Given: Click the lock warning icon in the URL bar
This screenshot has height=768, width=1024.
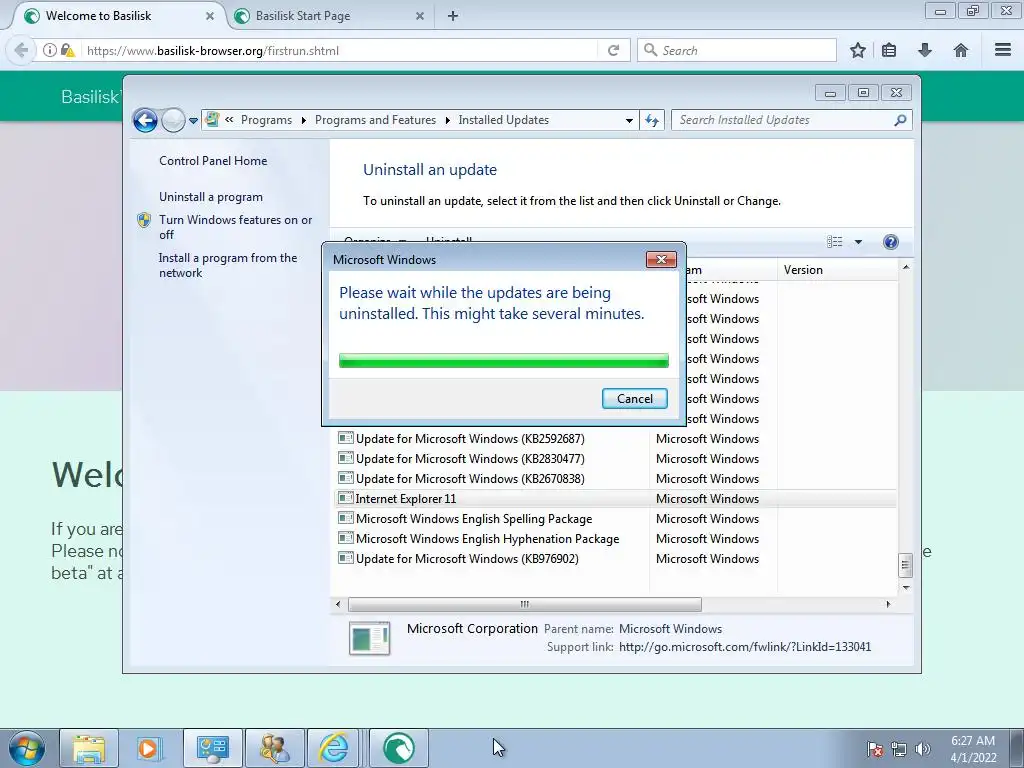Looking at the screenshot, I should pyautogui.click(x=68, y=50).
